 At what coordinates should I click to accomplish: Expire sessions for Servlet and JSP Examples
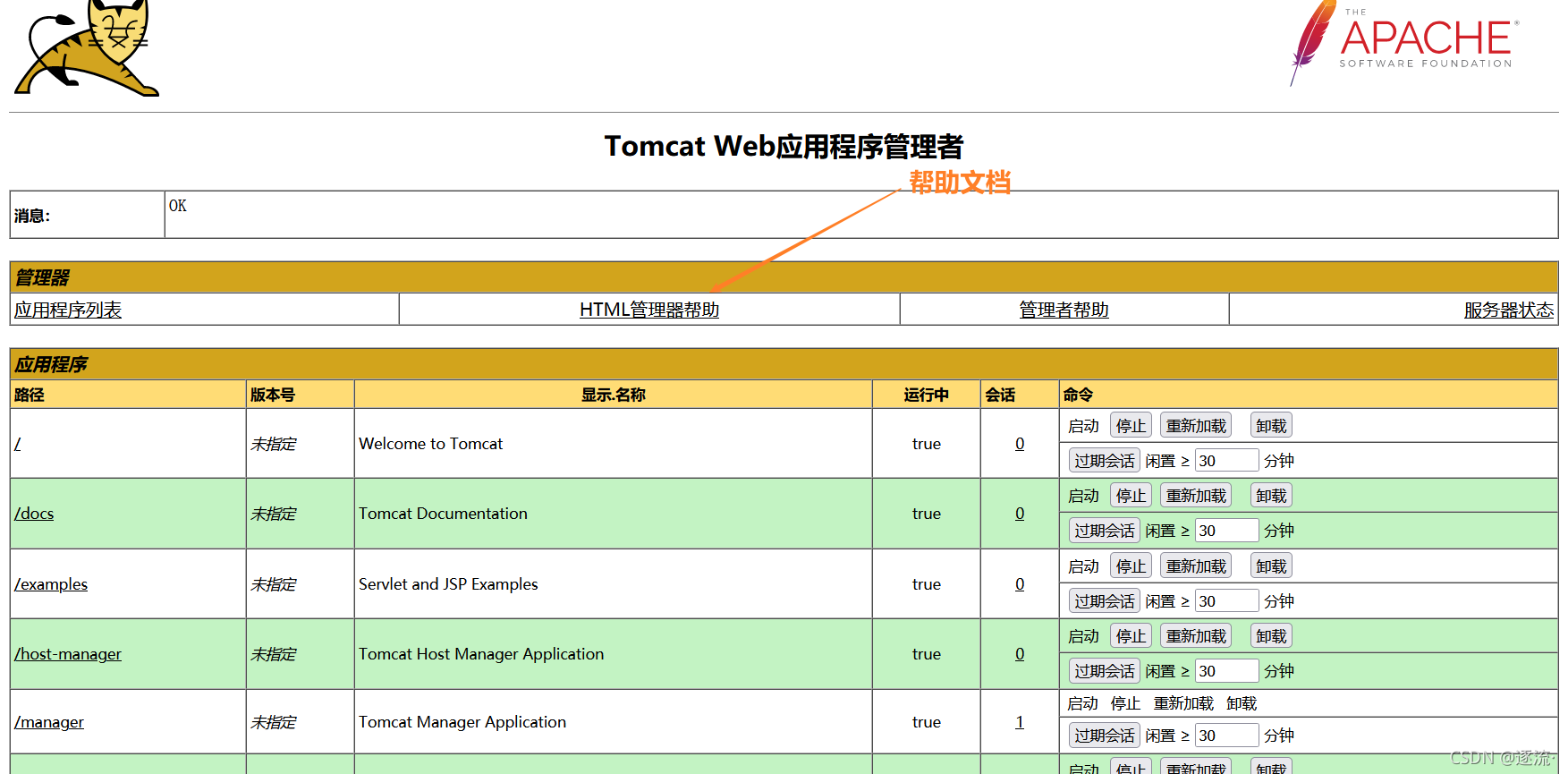pyautogui.click(x=1105, y=601)
